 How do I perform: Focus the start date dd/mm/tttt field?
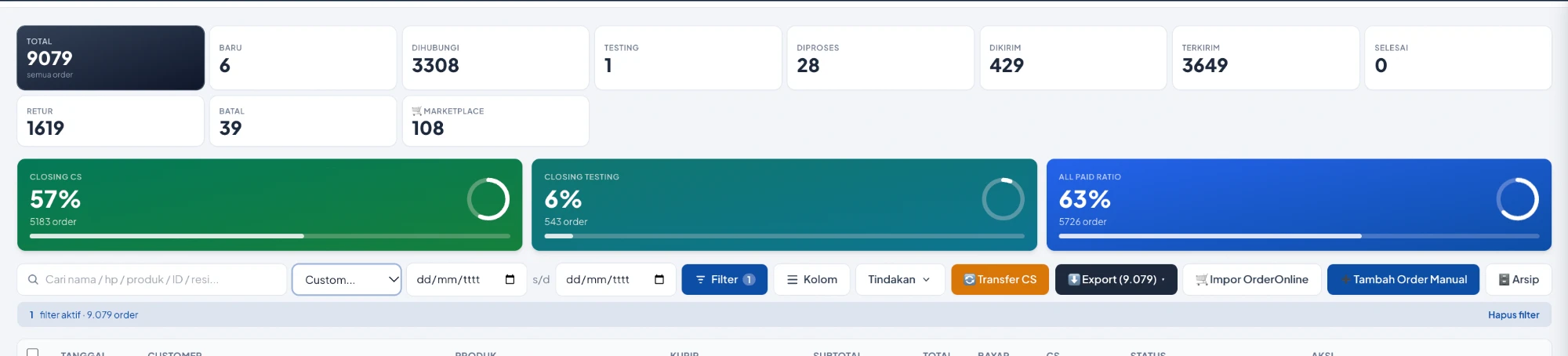(465, 280)
